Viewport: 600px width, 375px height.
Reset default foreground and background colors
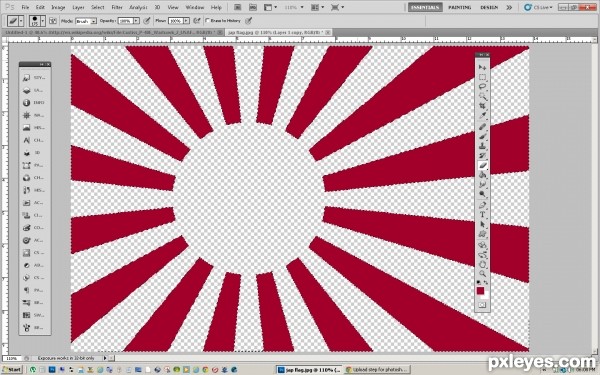click(478, 282)
